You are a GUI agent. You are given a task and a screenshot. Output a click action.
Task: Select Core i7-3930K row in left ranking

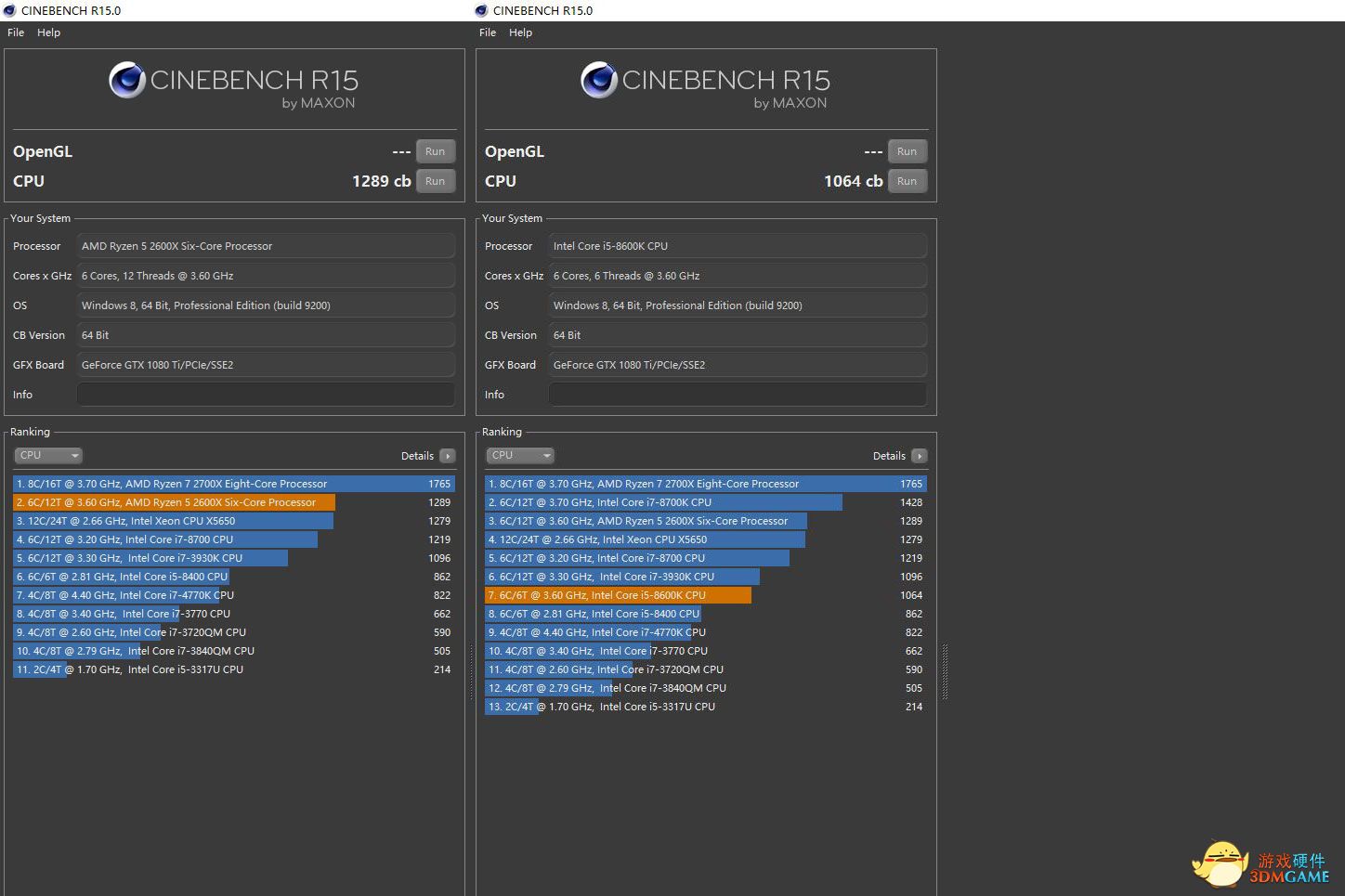[233, 558]
